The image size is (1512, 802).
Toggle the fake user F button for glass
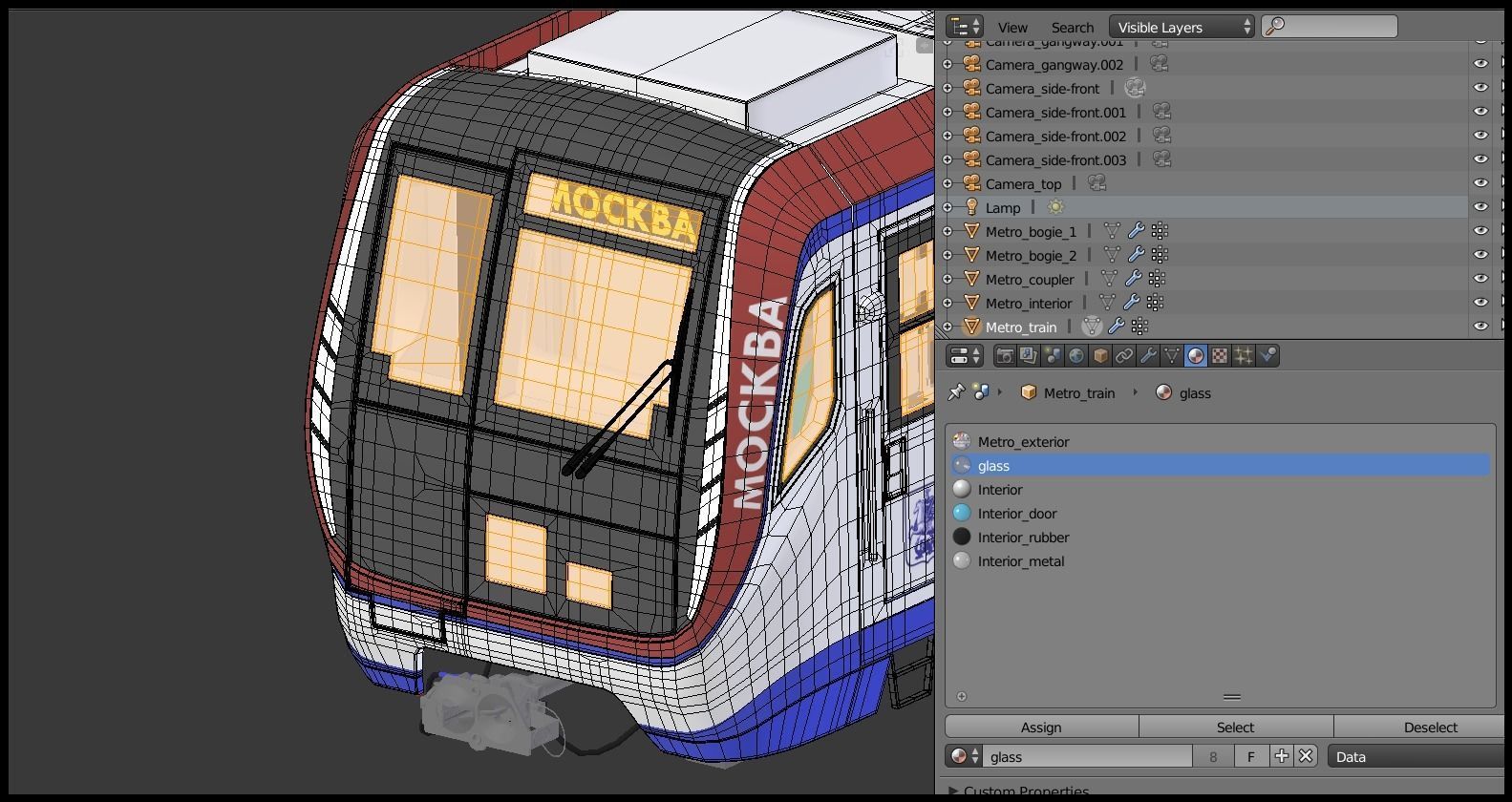point(1251,756)
